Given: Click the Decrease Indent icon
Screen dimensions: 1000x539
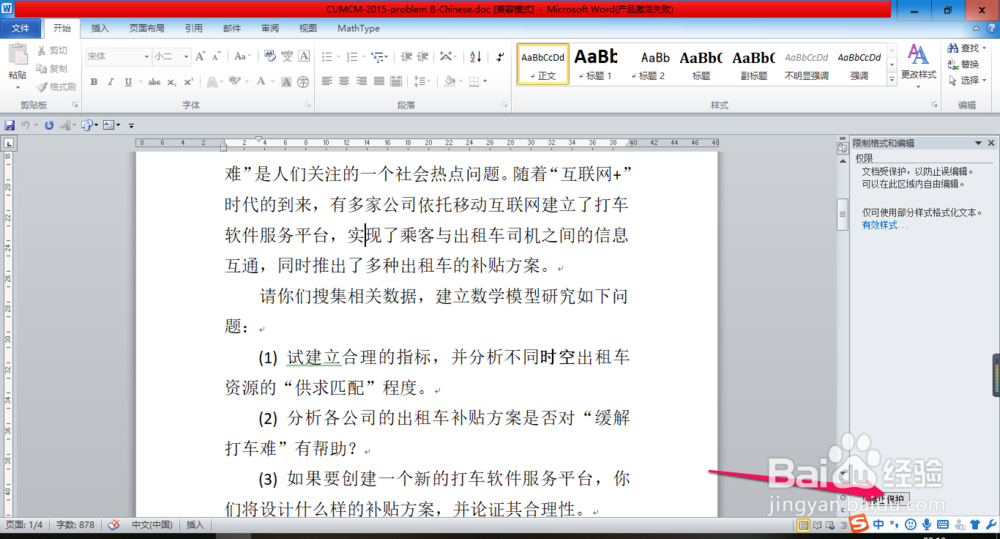Looking at the screenshot, I should coord(406,57).
